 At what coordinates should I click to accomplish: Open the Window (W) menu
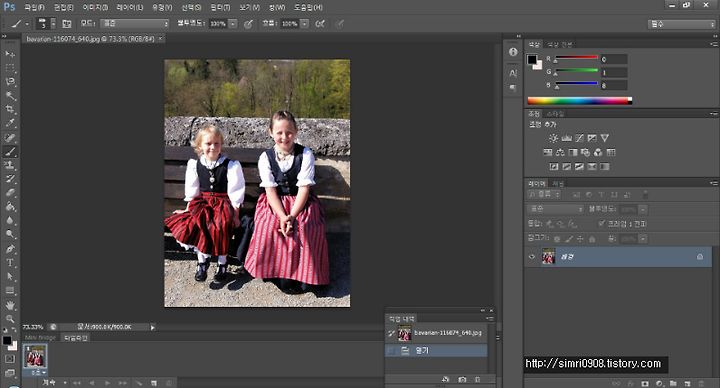277,7
